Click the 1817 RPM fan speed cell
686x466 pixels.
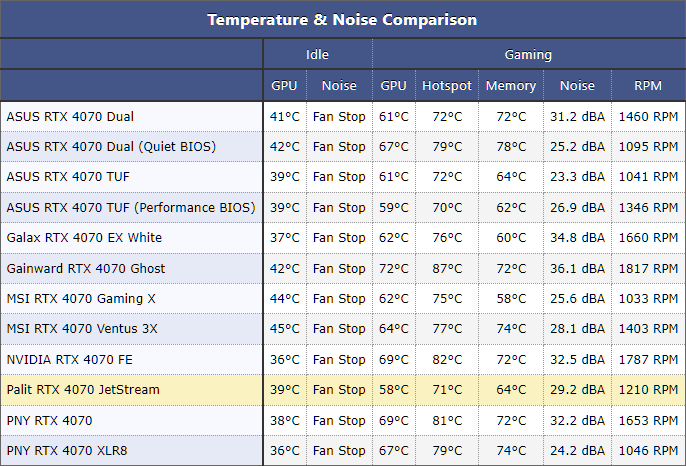(x=648, y=268)
